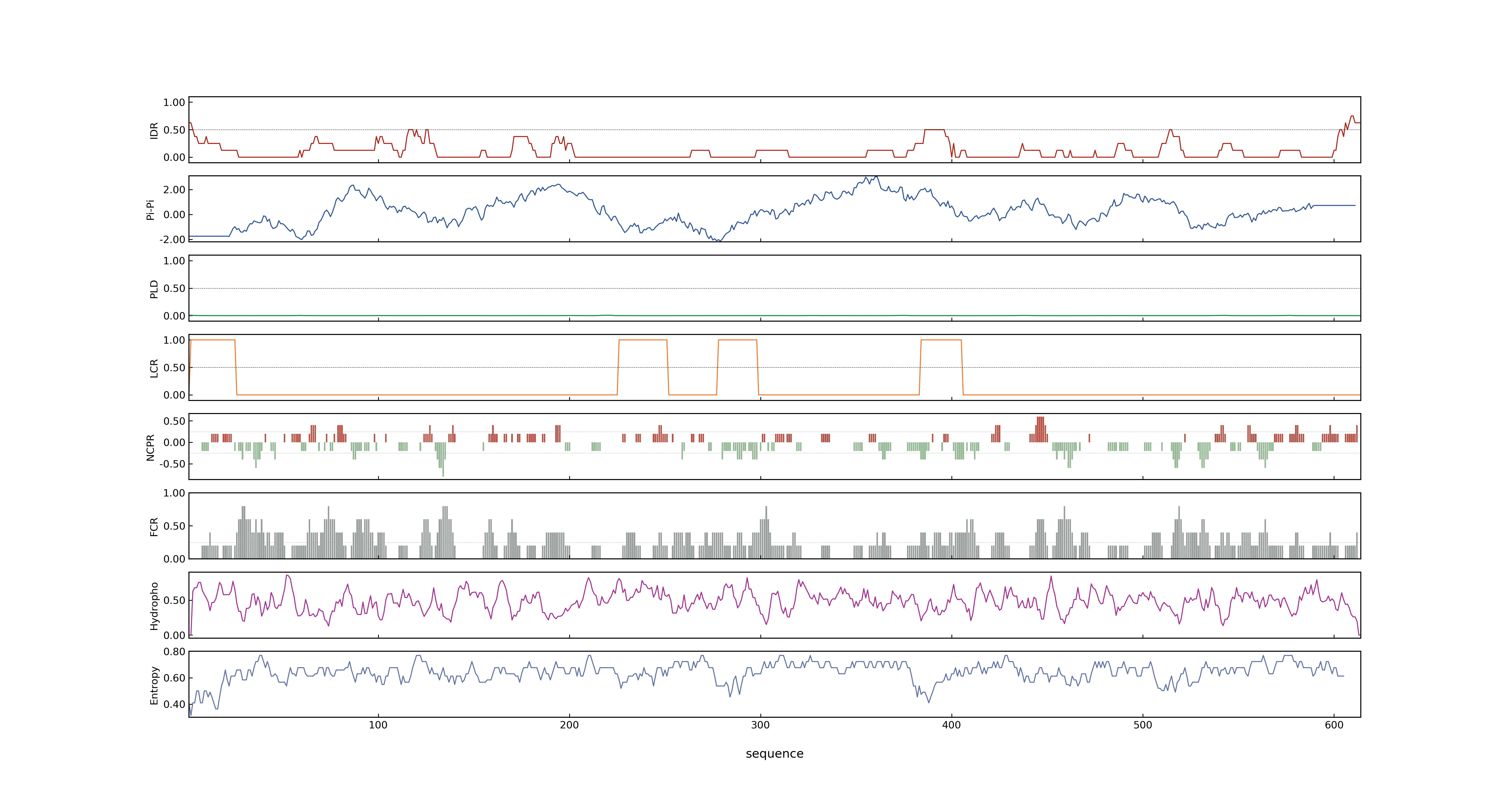Click the 0.40 tick on Entropy axis
The height and width of the screenshot is (806, 1512).
[x=174, y=704]
